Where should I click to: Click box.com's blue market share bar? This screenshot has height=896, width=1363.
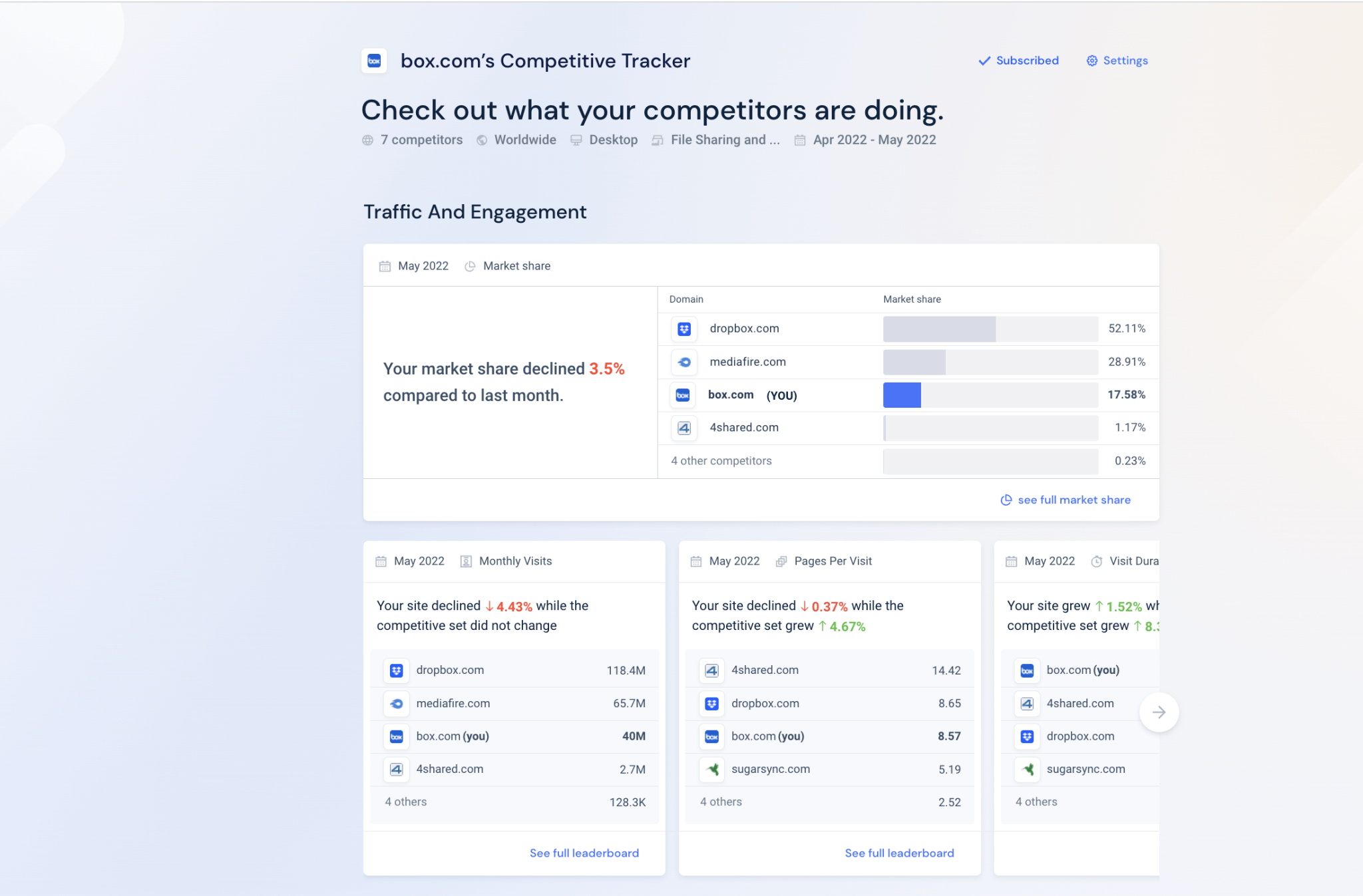coord(901,394)
